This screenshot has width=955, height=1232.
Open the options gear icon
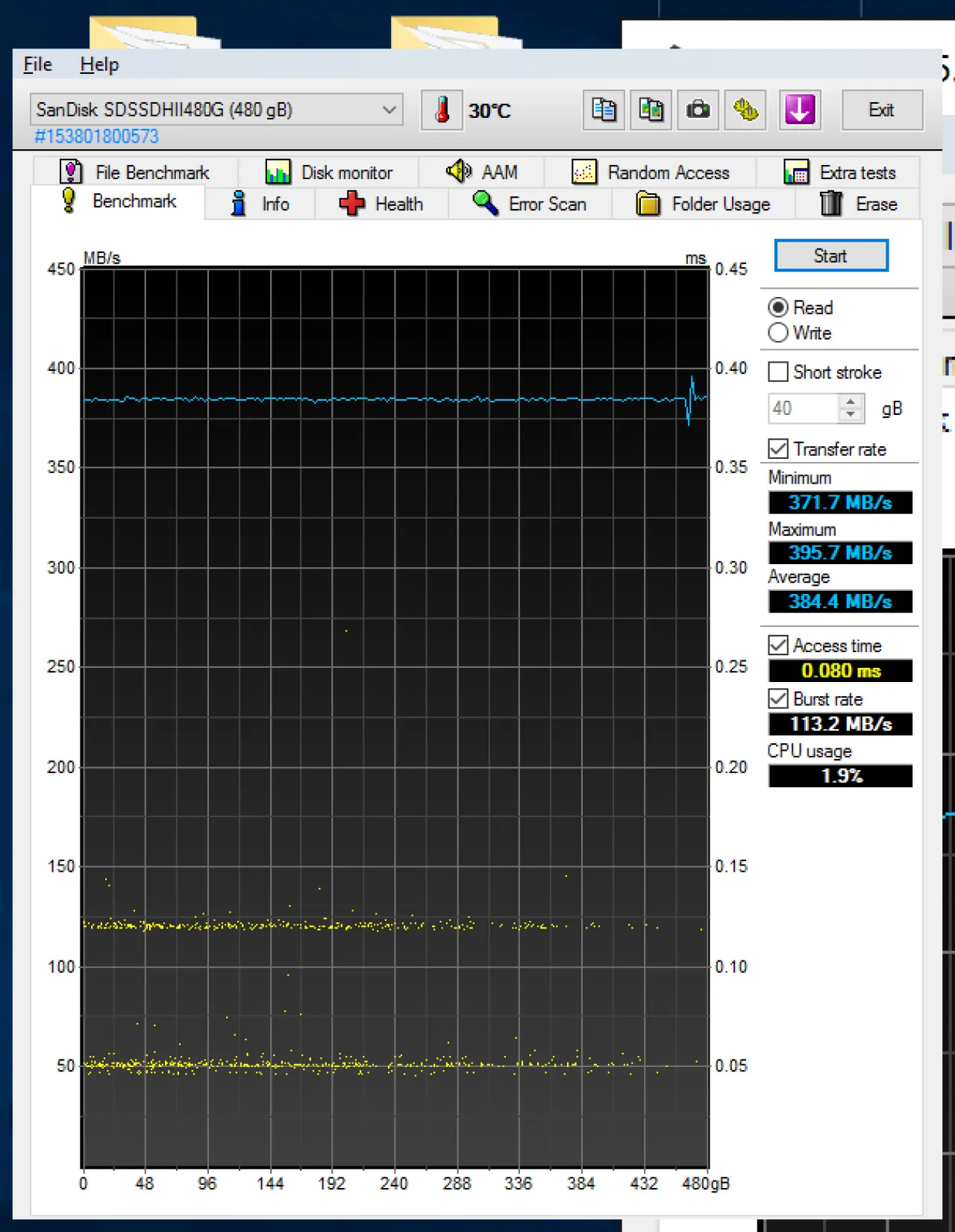[x=745, y=110]
